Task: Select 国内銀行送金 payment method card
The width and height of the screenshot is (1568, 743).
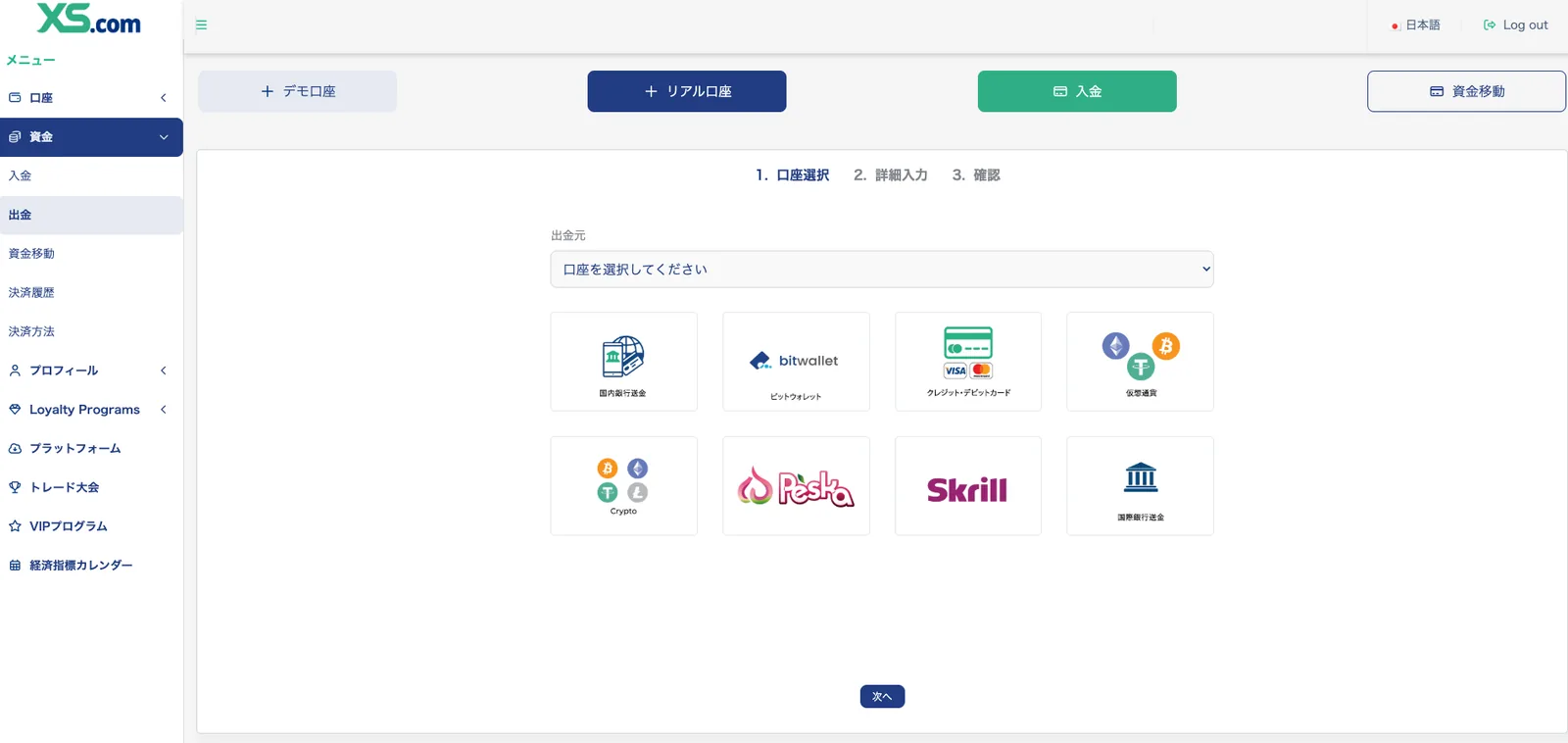Action: click(x=623, y=362)
